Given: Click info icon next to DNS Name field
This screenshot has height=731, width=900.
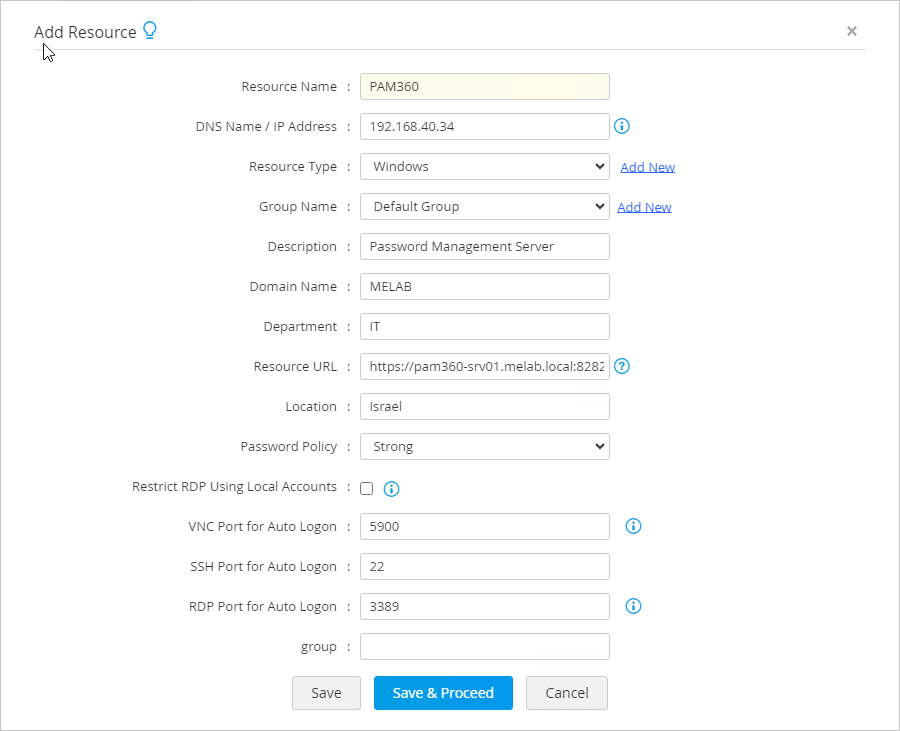Looking at the screenshot, I should [x=621, y=126].
